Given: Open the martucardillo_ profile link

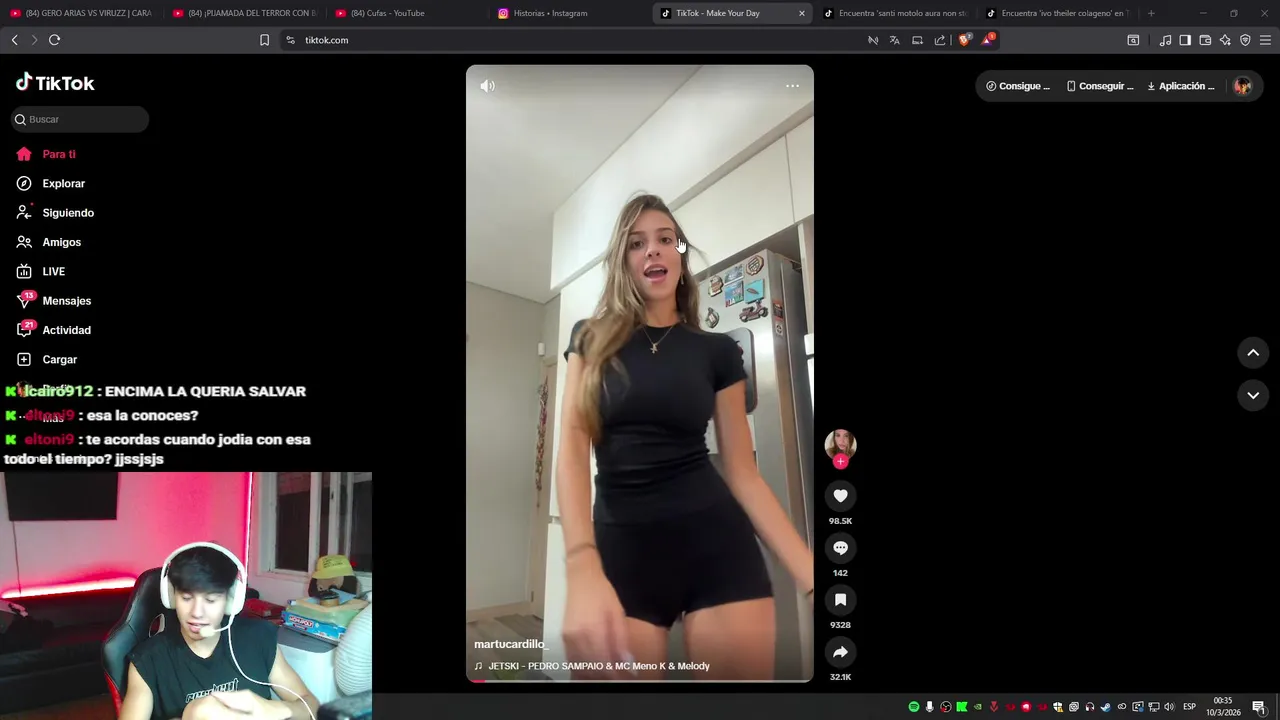Looking at the screenshot, I should (511, 645).
